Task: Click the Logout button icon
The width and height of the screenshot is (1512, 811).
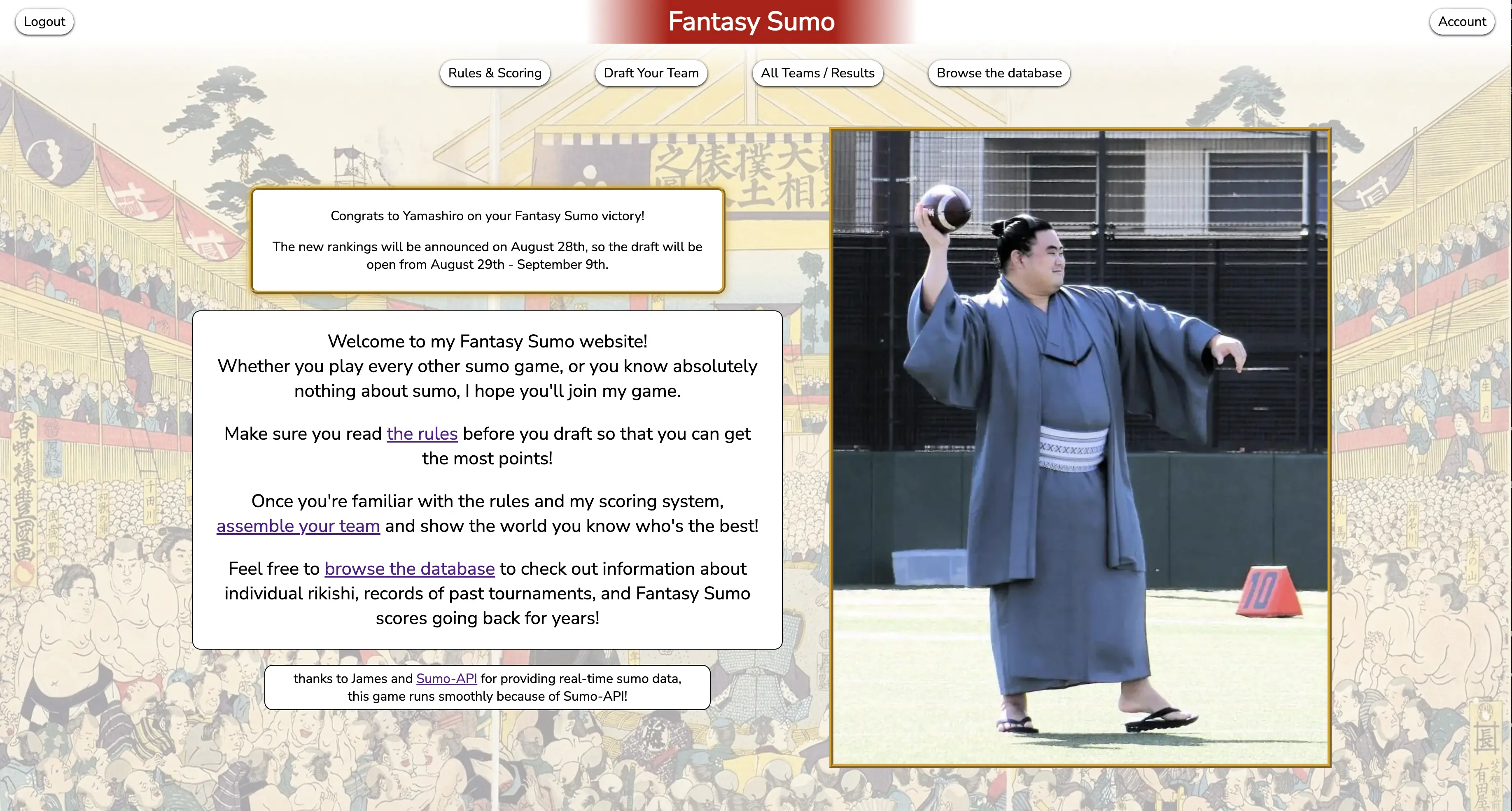Action: 44,21
